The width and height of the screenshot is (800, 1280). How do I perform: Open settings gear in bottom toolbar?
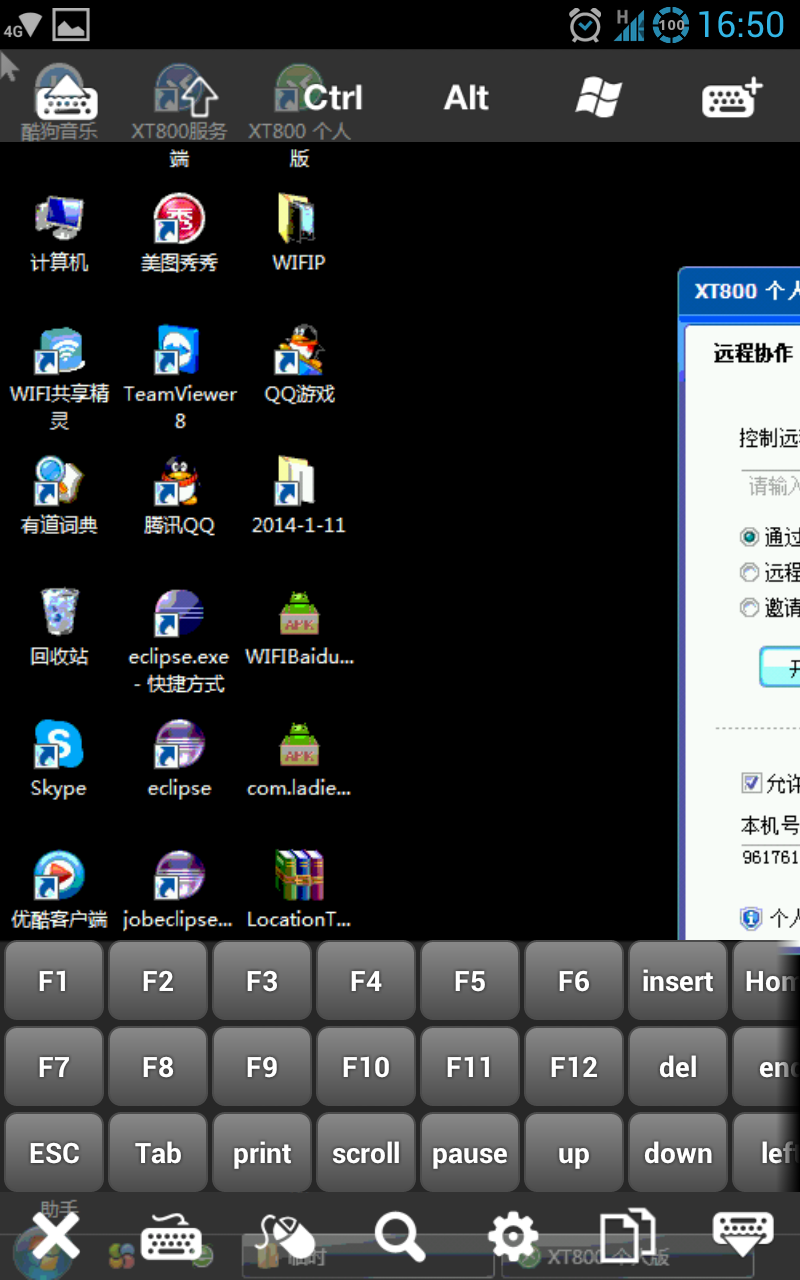coord(514,1237)
